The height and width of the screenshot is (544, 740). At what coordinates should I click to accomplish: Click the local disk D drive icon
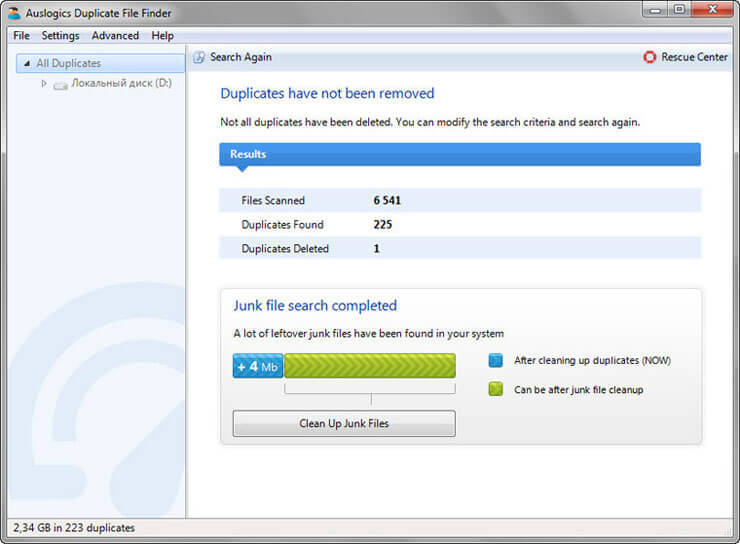pyautogui.click(x=60, y=85)
